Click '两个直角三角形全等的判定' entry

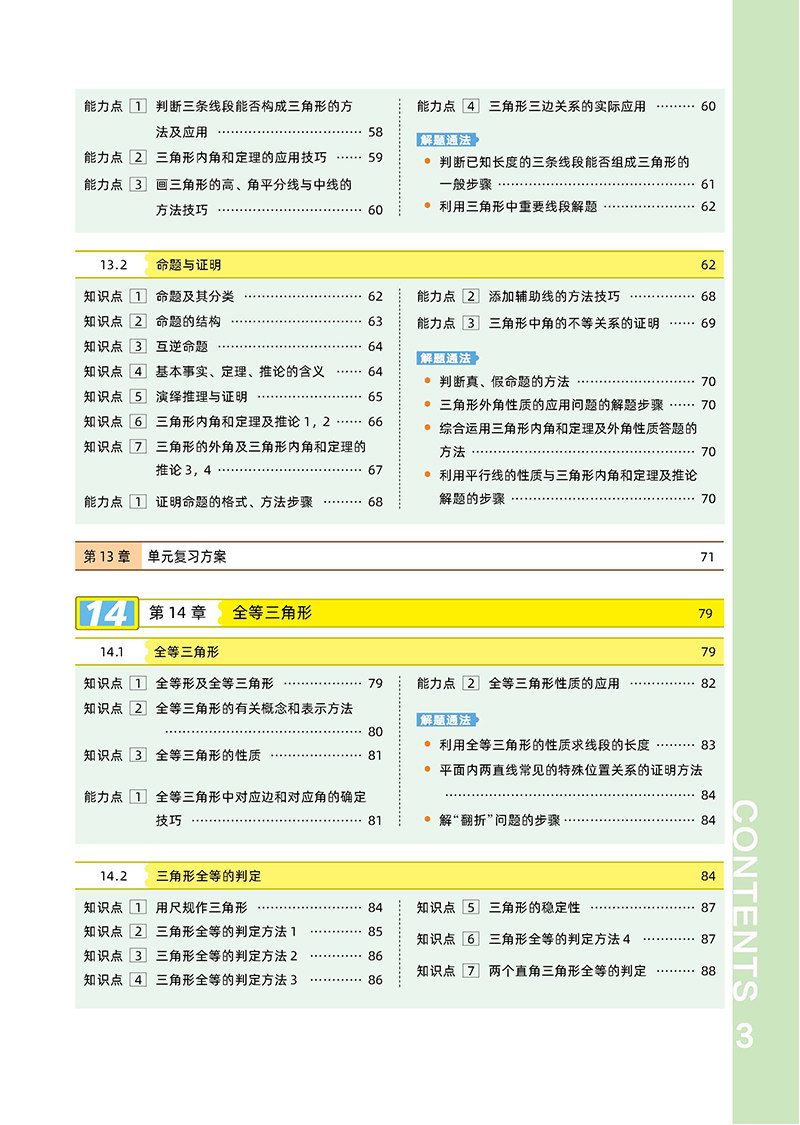pyautogui.click(x=567, y=971)
